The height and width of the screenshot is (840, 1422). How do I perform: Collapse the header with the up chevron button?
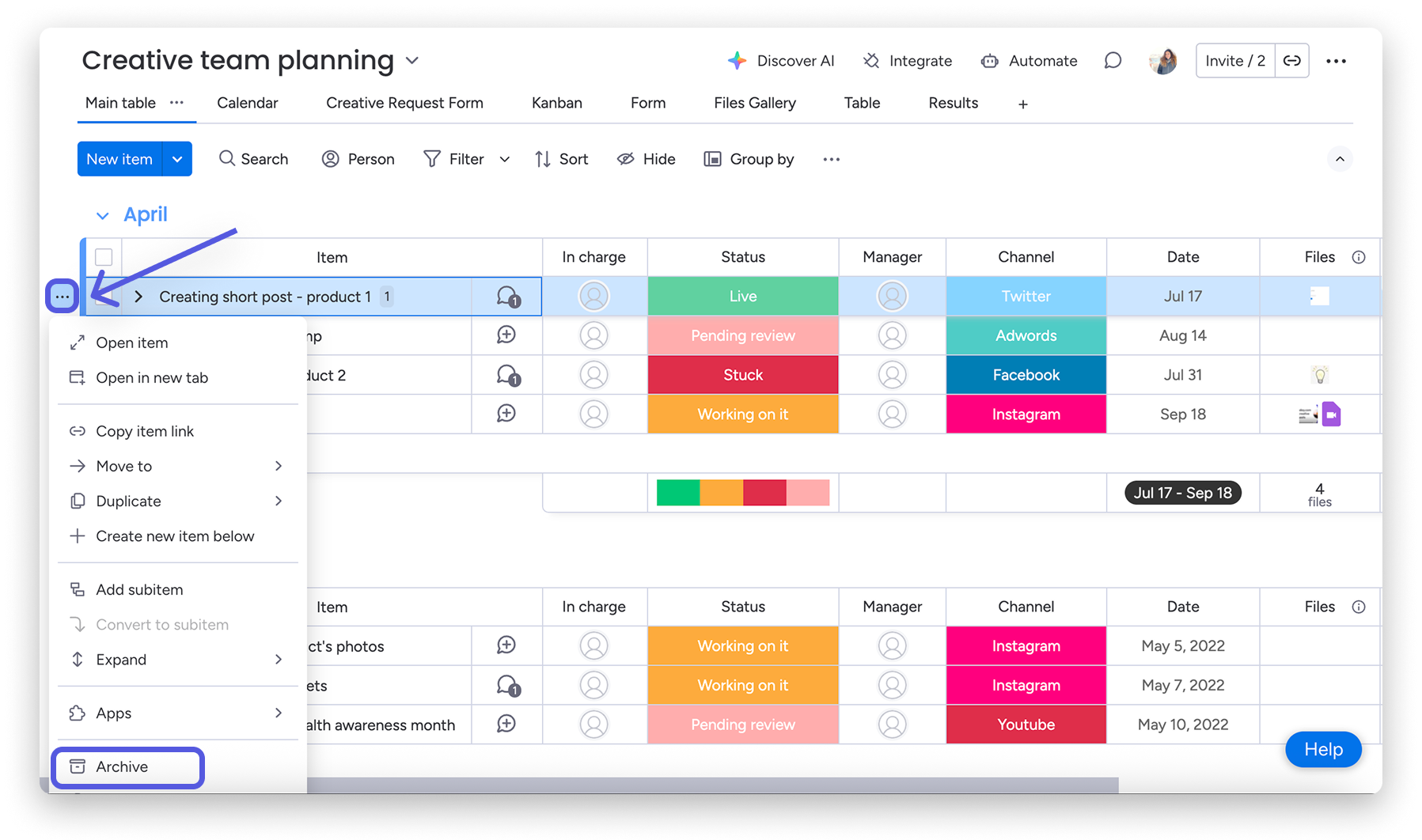[x=1340, y=159]
